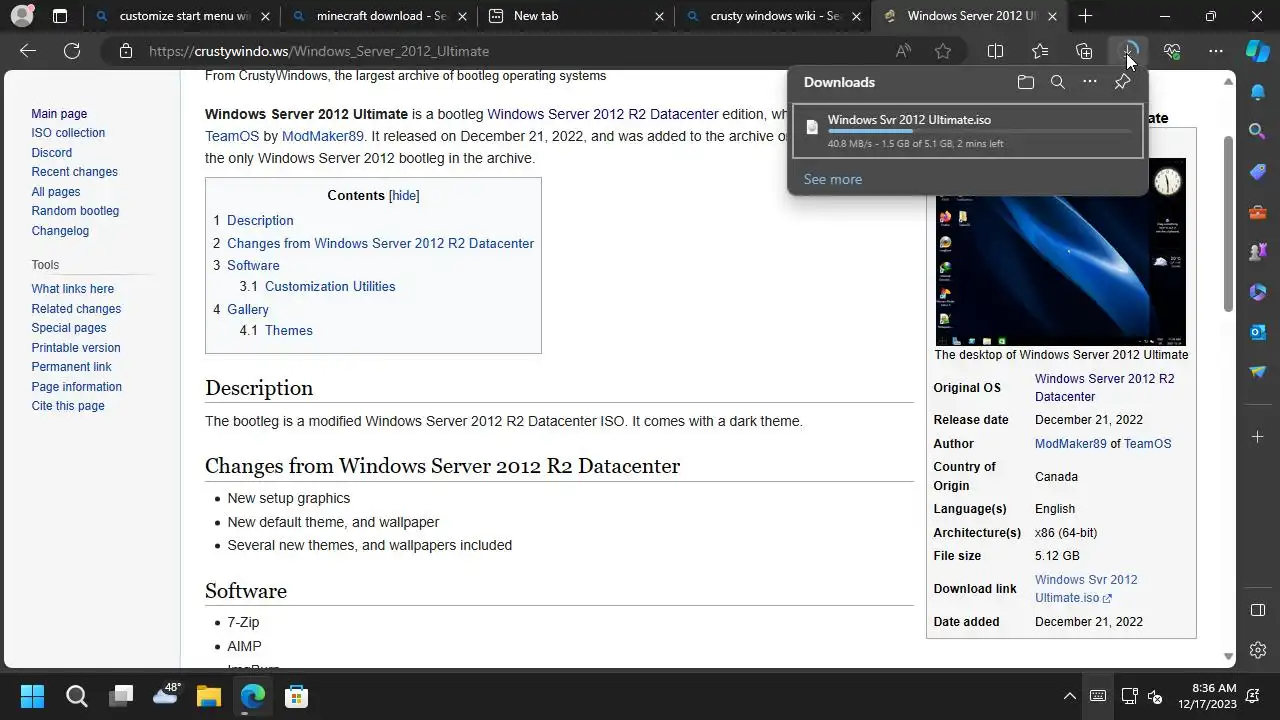Screen dimensions: 1280x720
Task: Open the Windows Server 2012 R2 Datacenter infobox link
Action: (1105, 388)
